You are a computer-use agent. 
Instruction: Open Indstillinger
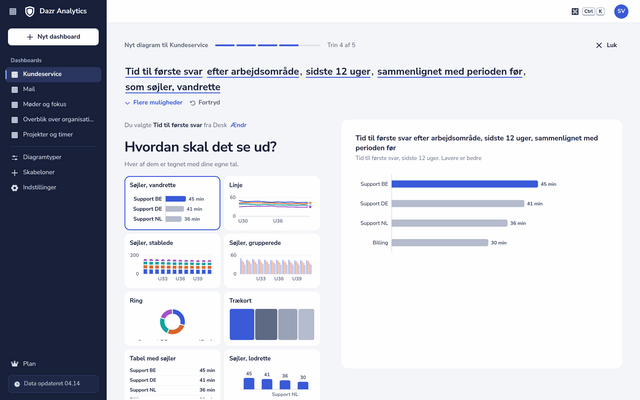pyautogui.click(x=53, y=187)
